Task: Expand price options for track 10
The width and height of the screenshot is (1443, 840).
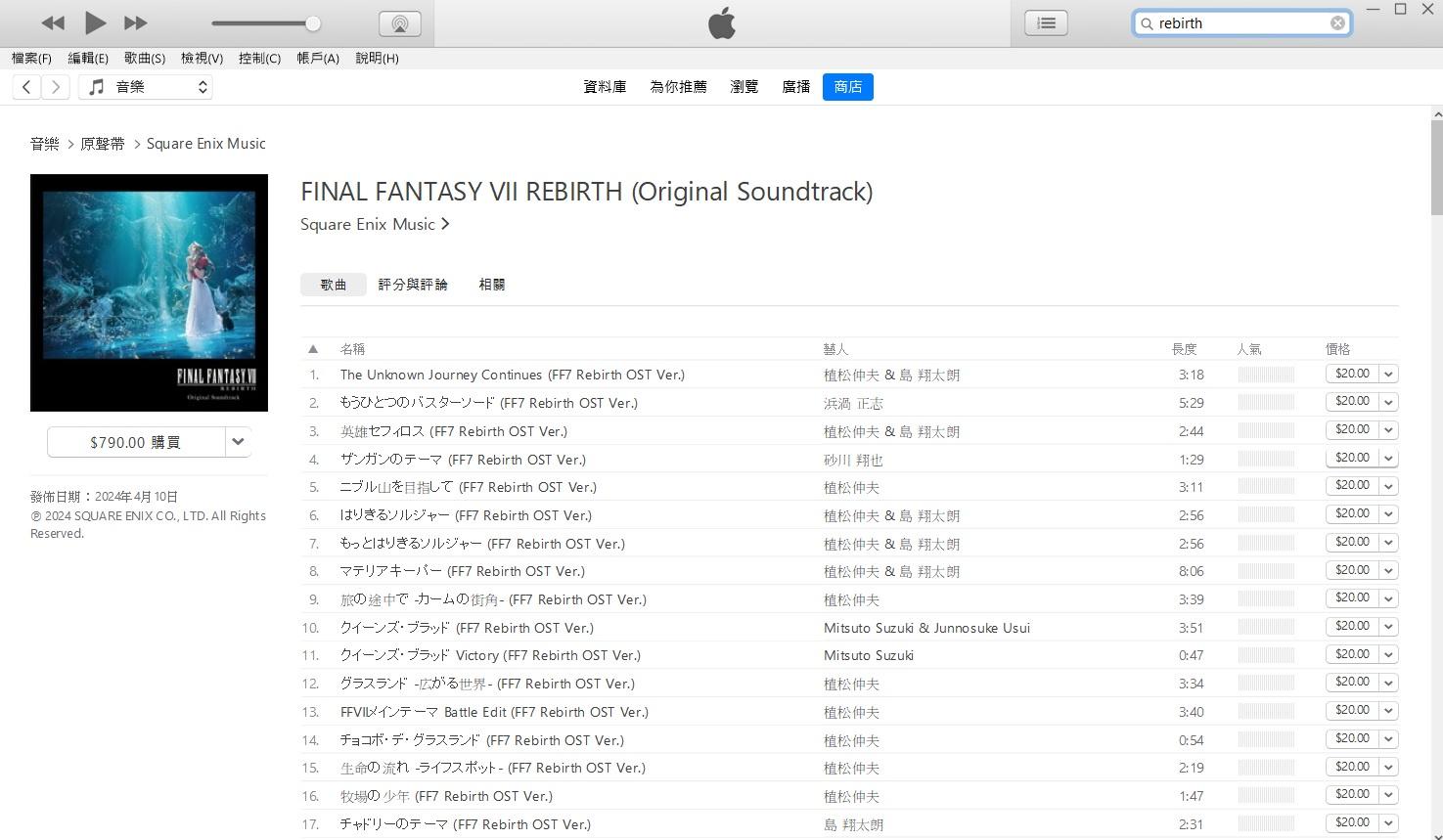Action: (1388, 627)
